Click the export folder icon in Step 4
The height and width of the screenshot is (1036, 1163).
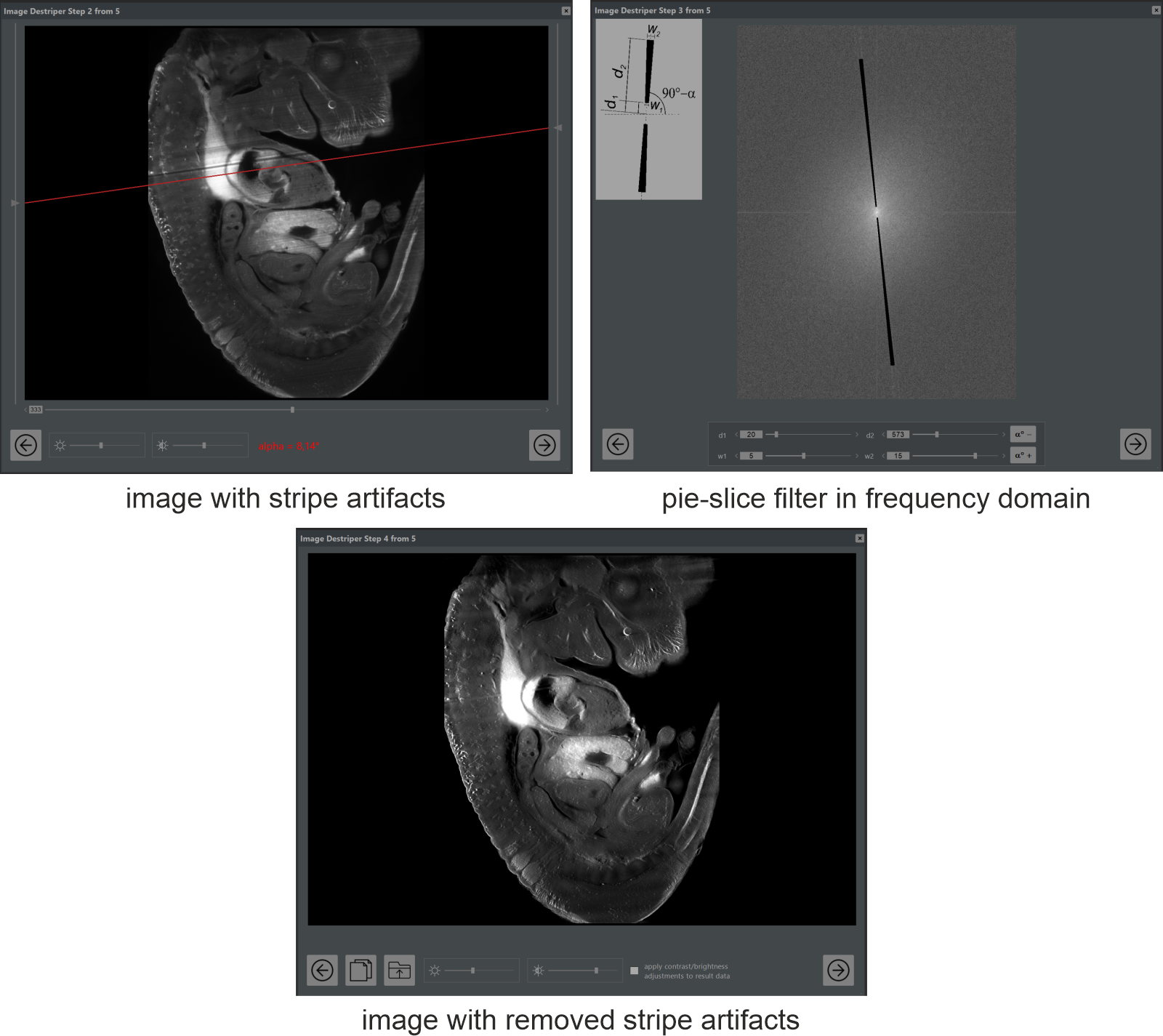pyautogui.click(x=399, y=970)
